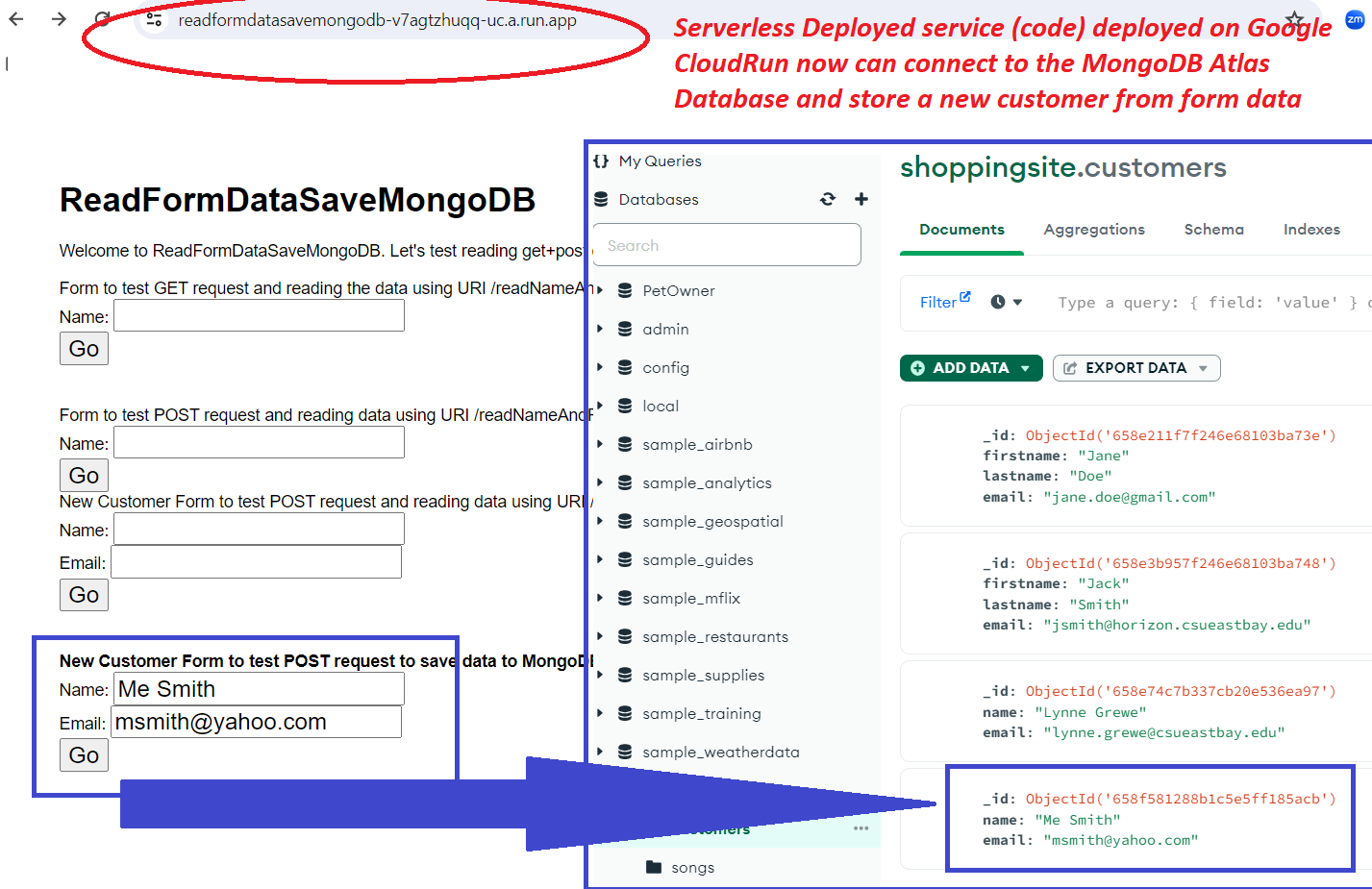Viewport: 1372px width, 889px height.
Task: Click Go button below msmith@yahoo.com email
Action: tap(84, 755)
